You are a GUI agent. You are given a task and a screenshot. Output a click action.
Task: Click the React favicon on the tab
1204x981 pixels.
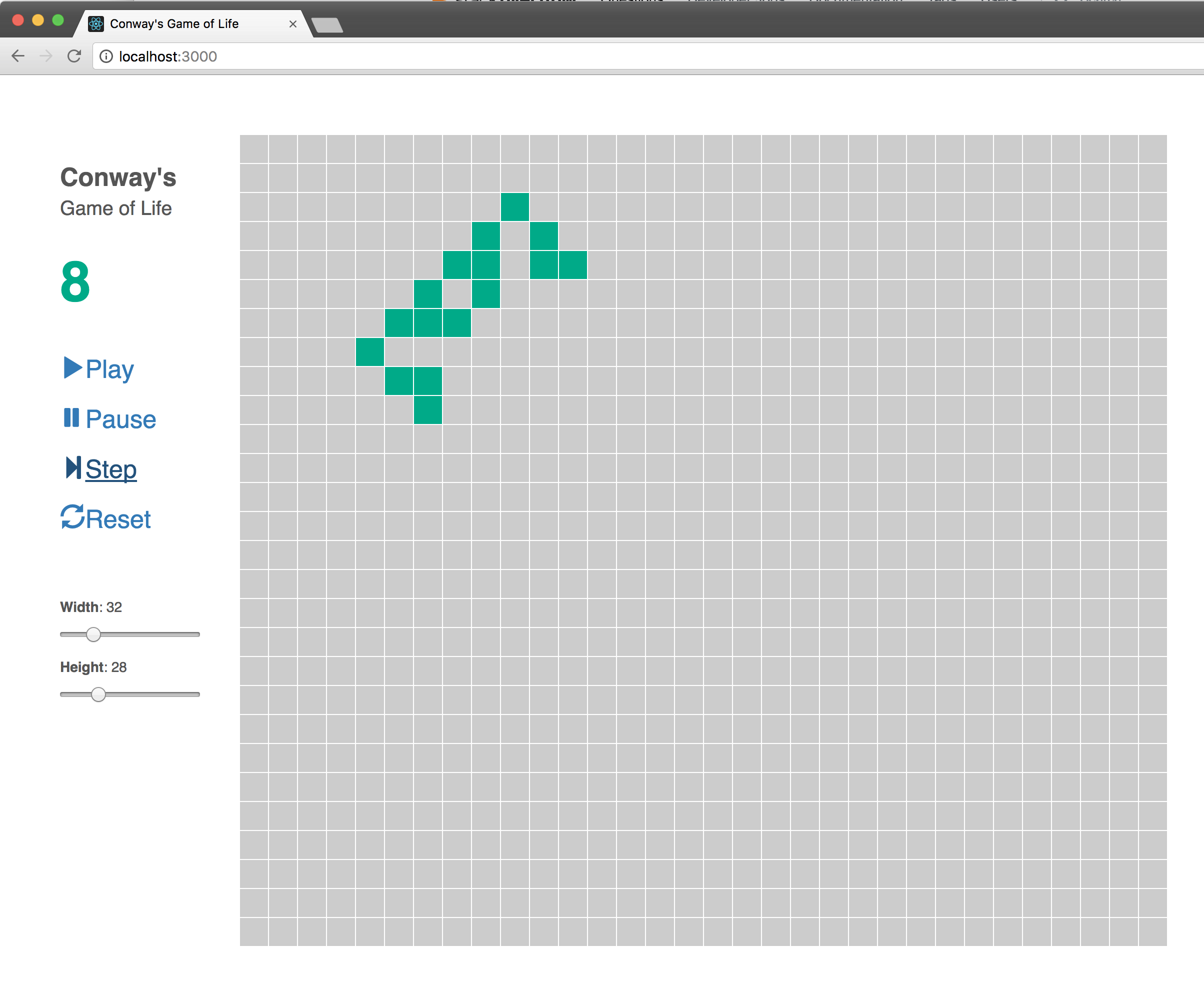point(96,23)
